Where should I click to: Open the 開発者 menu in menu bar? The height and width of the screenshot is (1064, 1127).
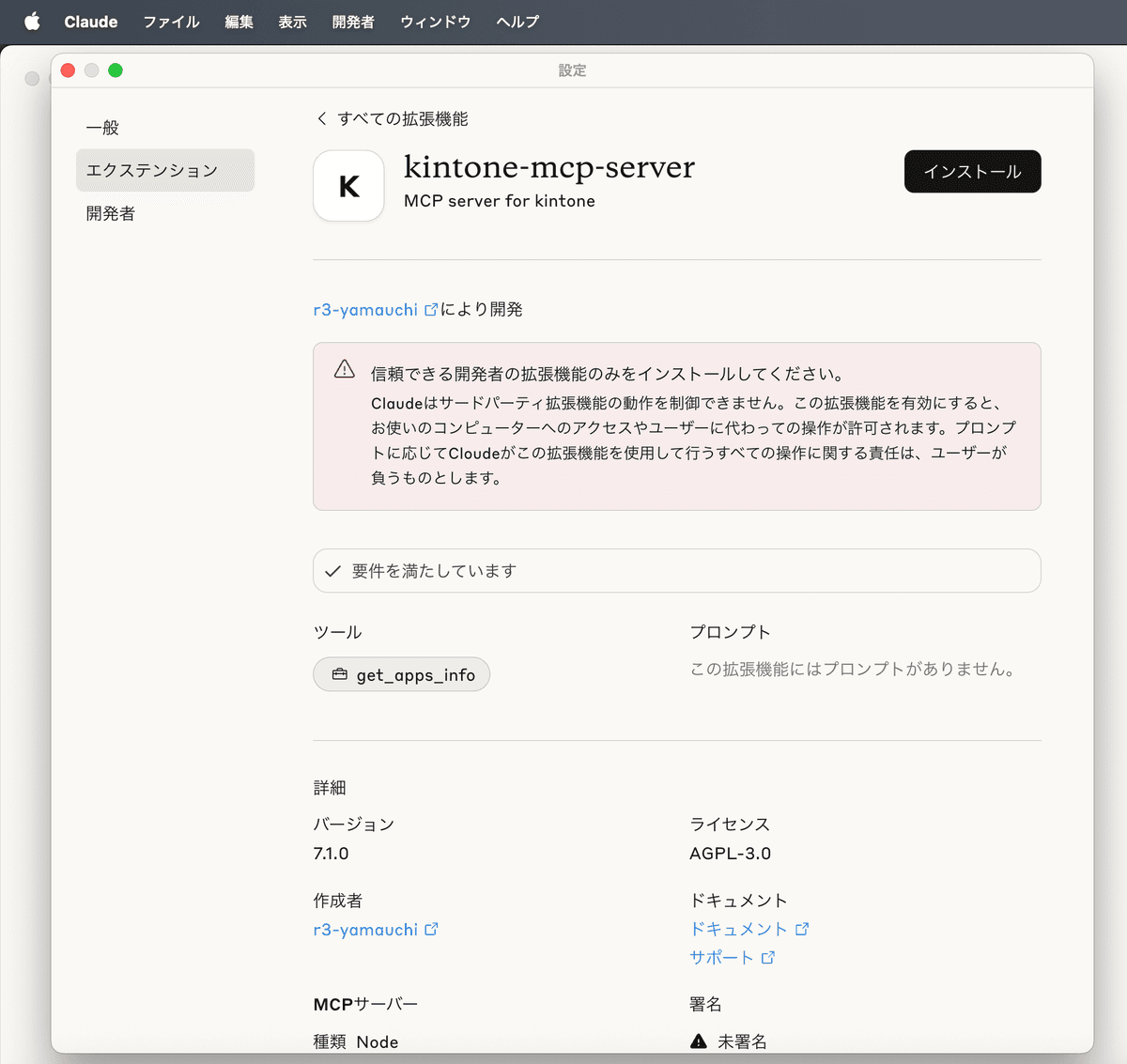coord(353,22)
